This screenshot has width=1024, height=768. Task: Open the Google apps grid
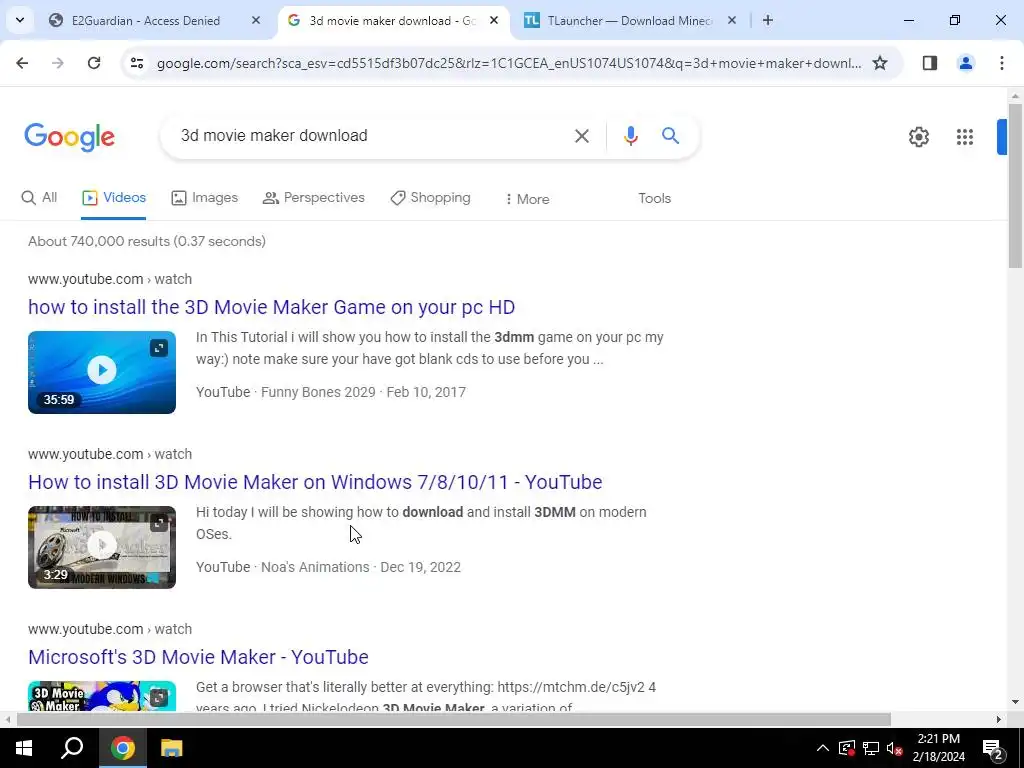pos(965,137)
